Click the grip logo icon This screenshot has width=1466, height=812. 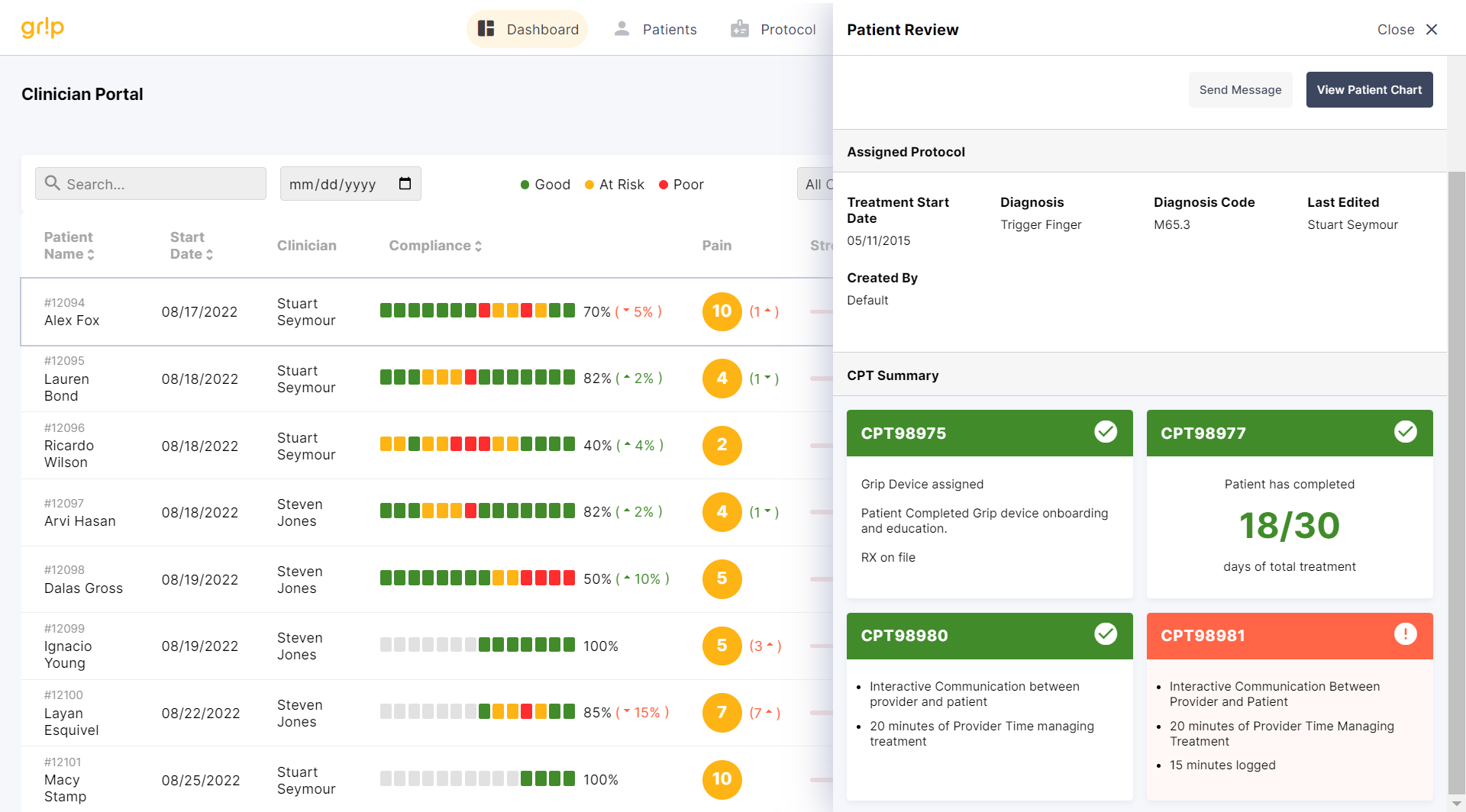[x=43, y=28]
